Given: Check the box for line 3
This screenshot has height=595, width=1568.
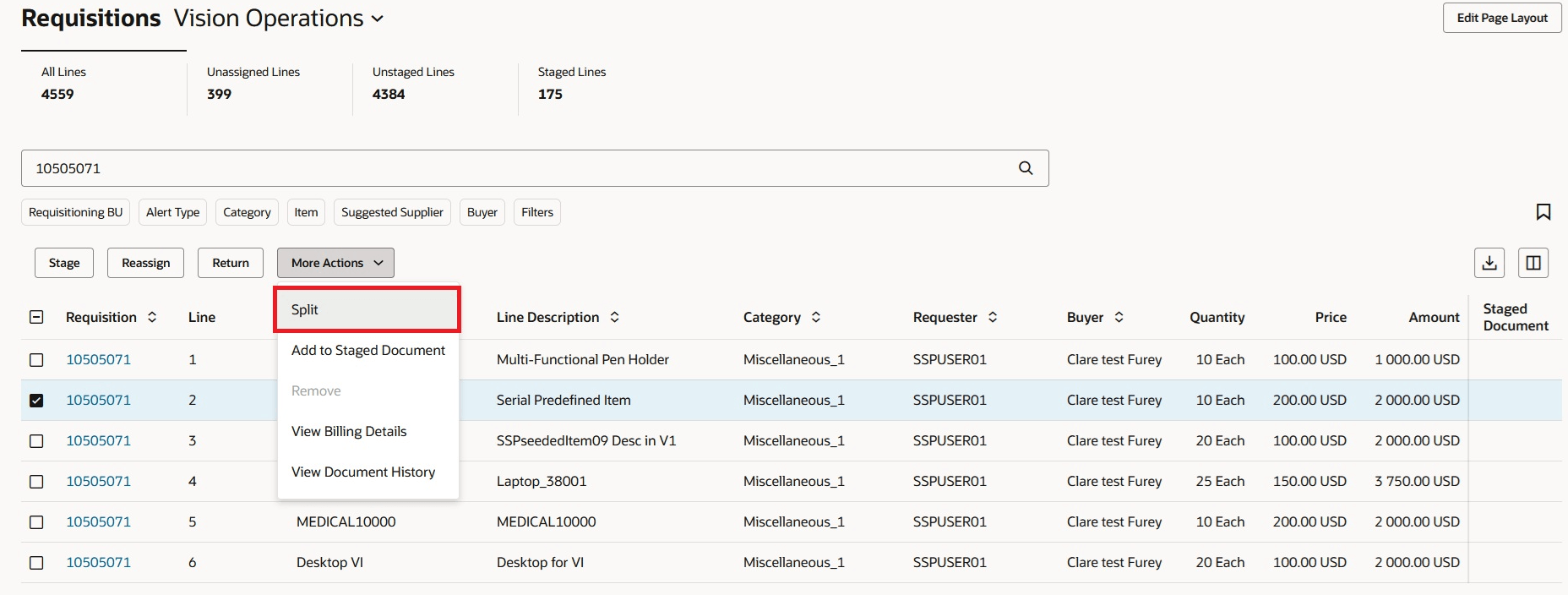Looking at the screenshot, I should click(x=36, y=441).
